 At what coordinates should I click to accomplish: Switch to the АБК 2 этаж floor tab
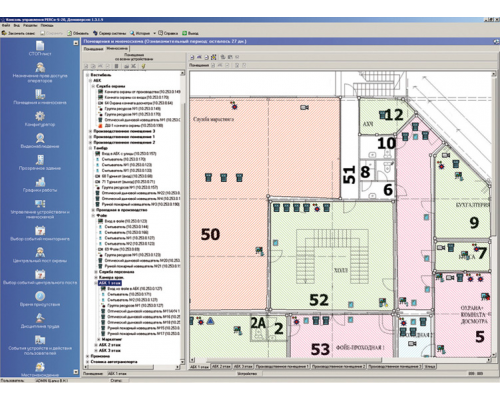[x=221, y=366]
